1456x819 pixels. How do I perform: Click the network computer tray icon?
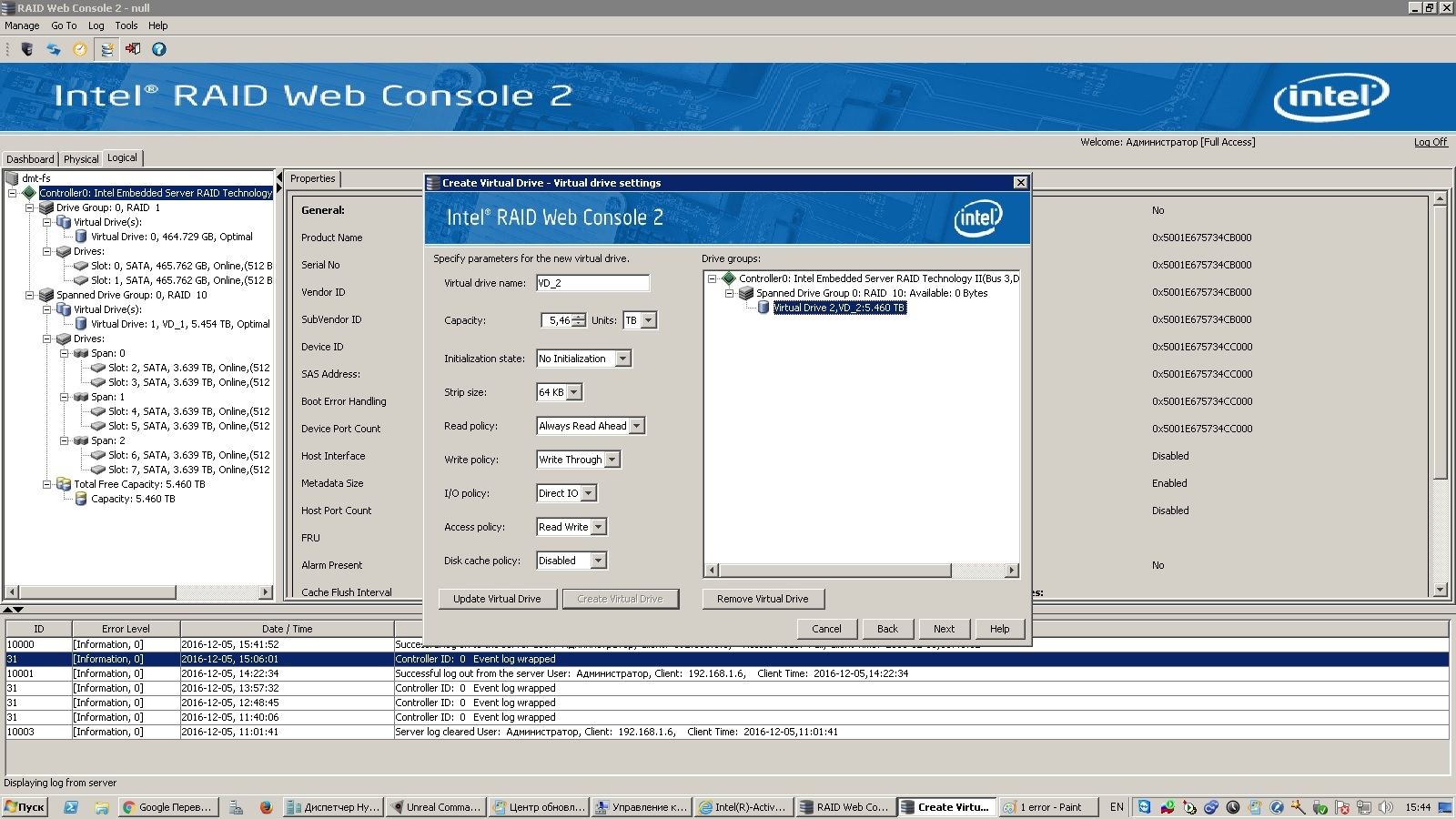[1364, 807]
